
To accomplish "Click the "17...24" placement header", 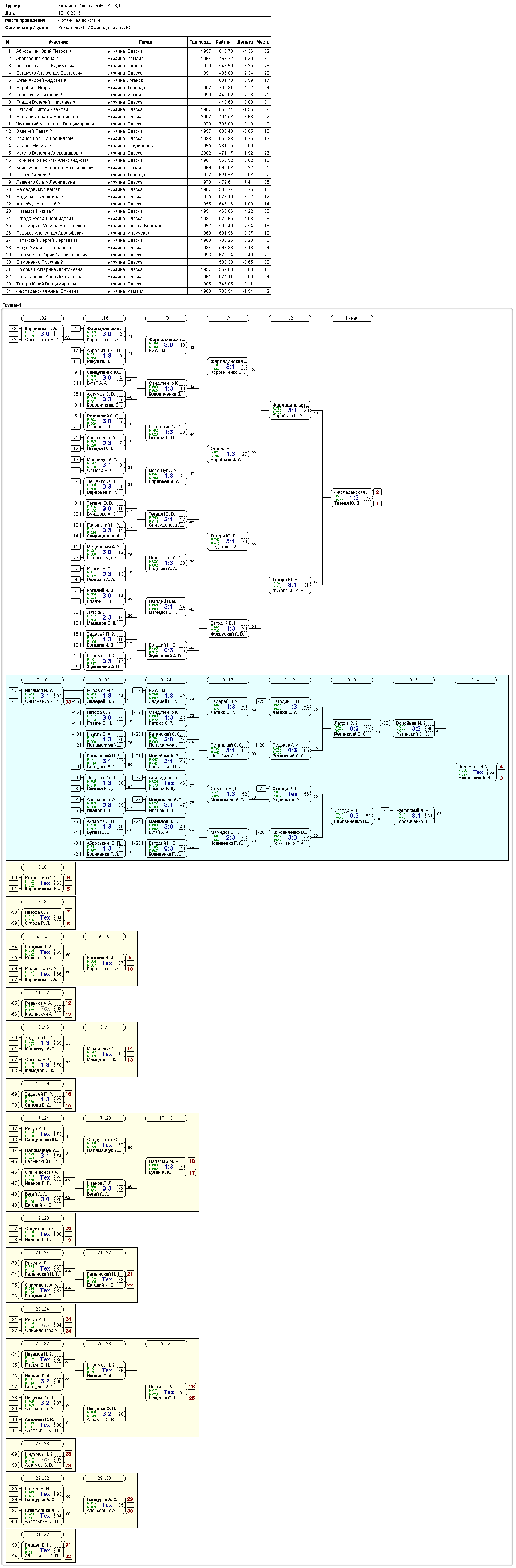I will click(x=42, y=1118).
